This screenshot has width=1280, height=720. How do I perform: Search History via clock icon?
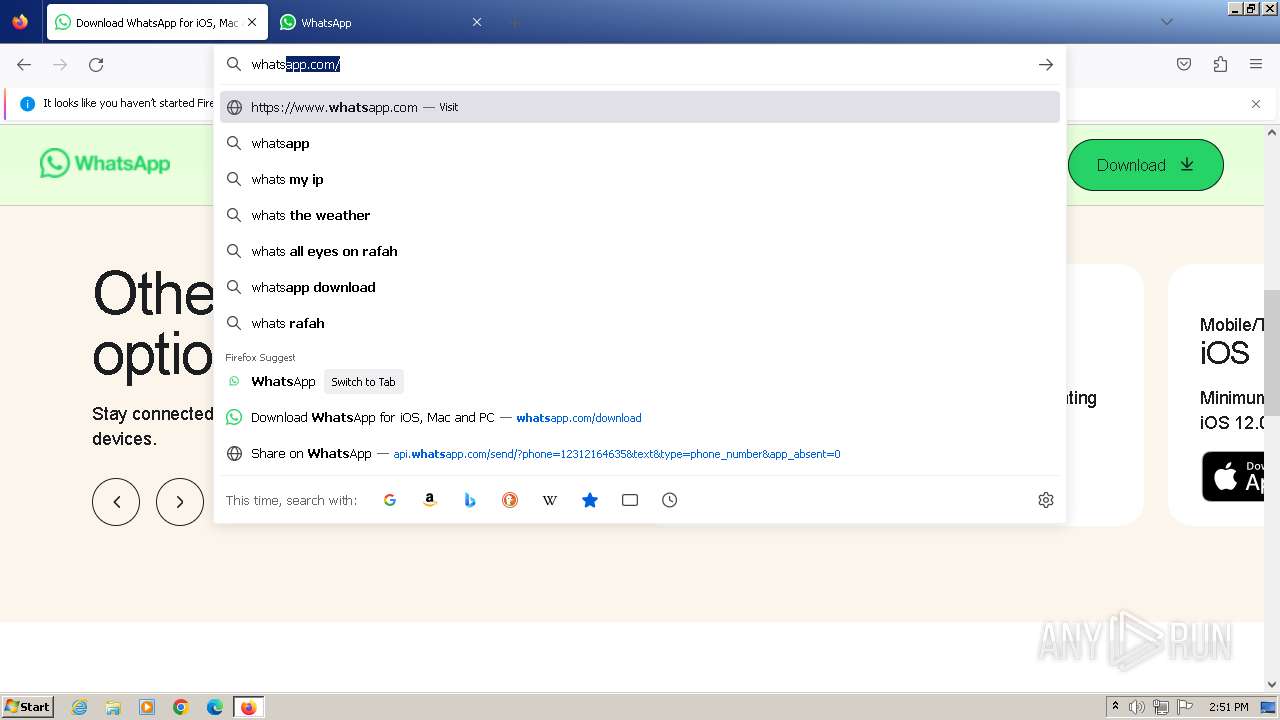670,500
